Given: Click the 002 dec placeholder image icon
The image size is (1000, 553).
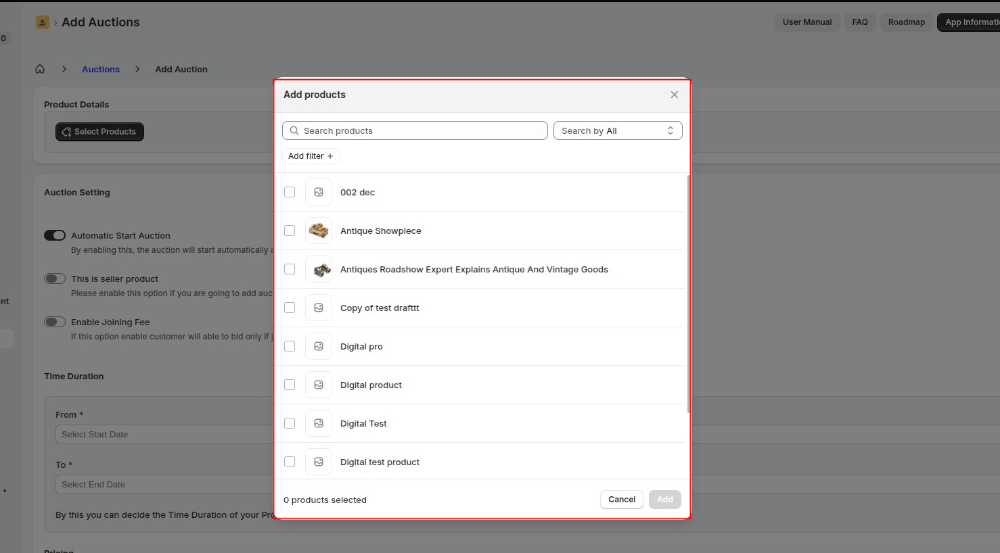Looking at the screenshot, I should [x=318, y=192].
